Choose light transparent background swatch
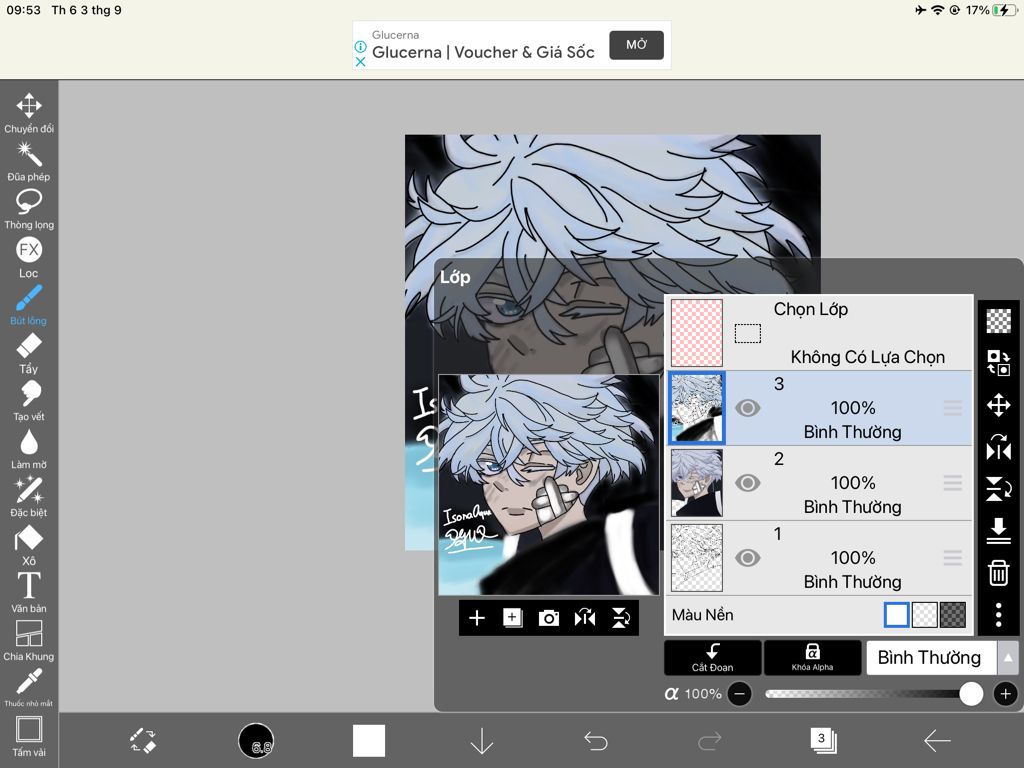This screenshot has width=1024, height=768. pos(925,615)
